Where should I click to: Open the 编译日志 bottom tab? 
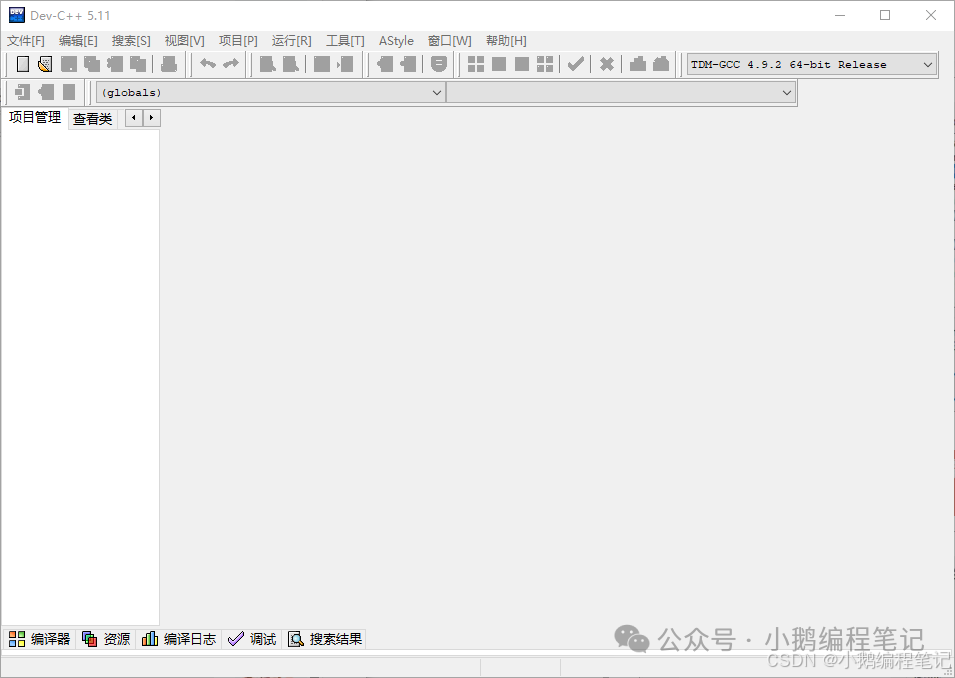179,639
